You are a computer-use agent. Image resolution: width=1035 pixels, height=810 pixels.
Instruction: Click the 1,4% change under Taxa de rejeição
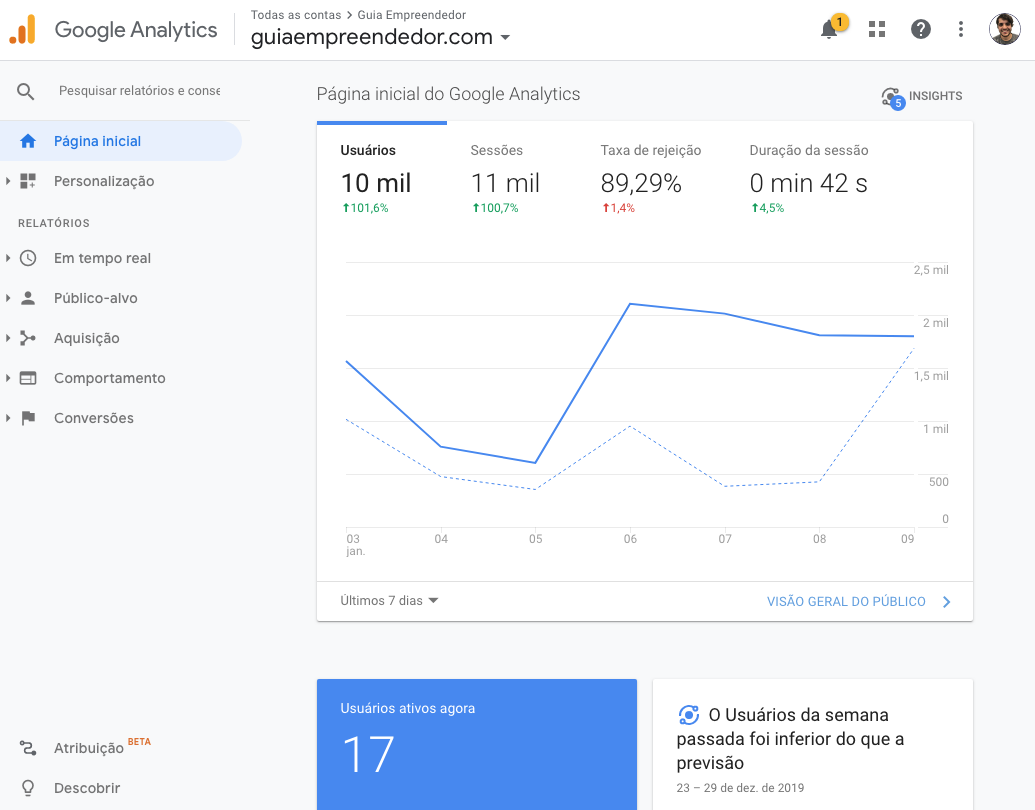[x=618, y=208]
